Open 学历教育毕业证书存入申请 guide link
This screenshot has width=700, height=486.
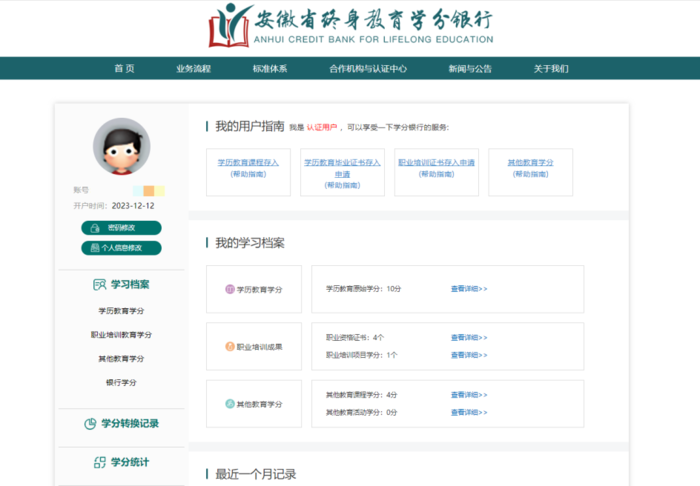point(342,168)
